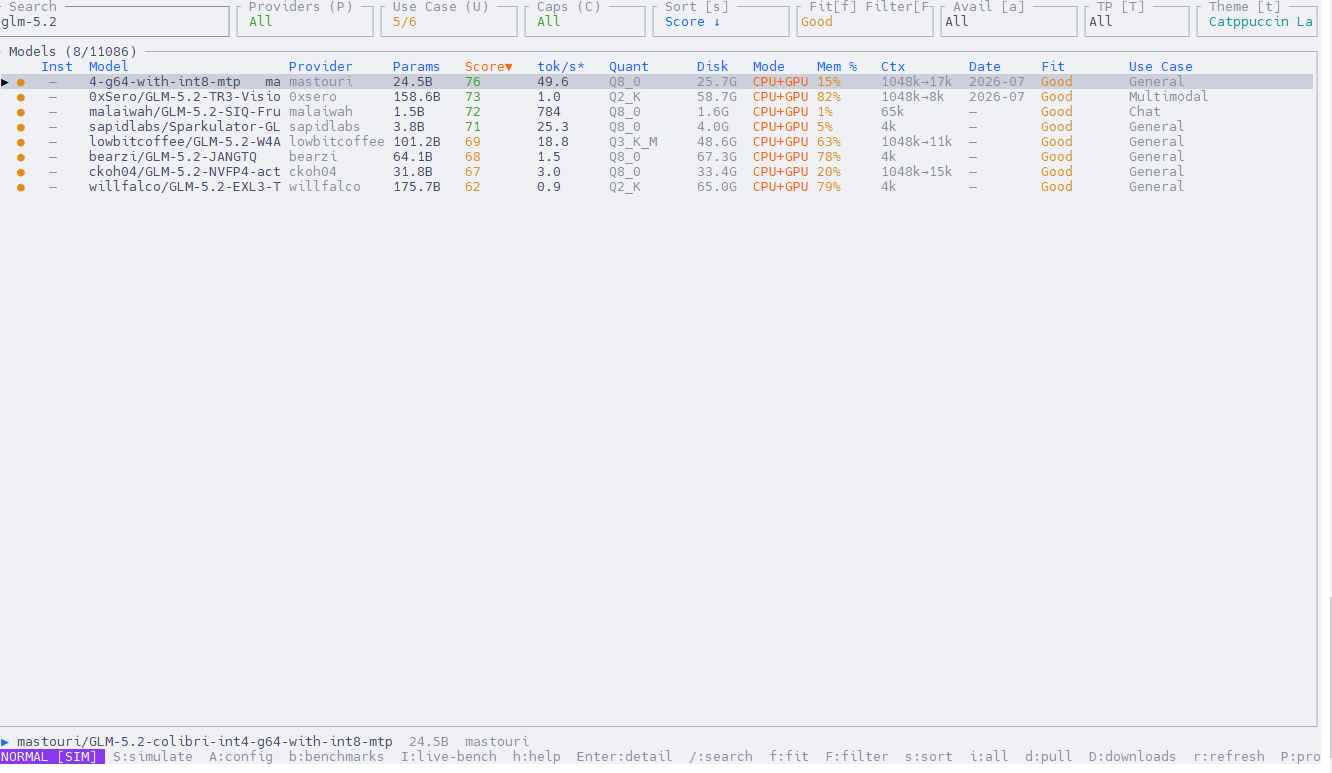Click orange status dot of malaiwah row
The height and width of the screenshot is (773, 1332).
[x=21, y=112]
